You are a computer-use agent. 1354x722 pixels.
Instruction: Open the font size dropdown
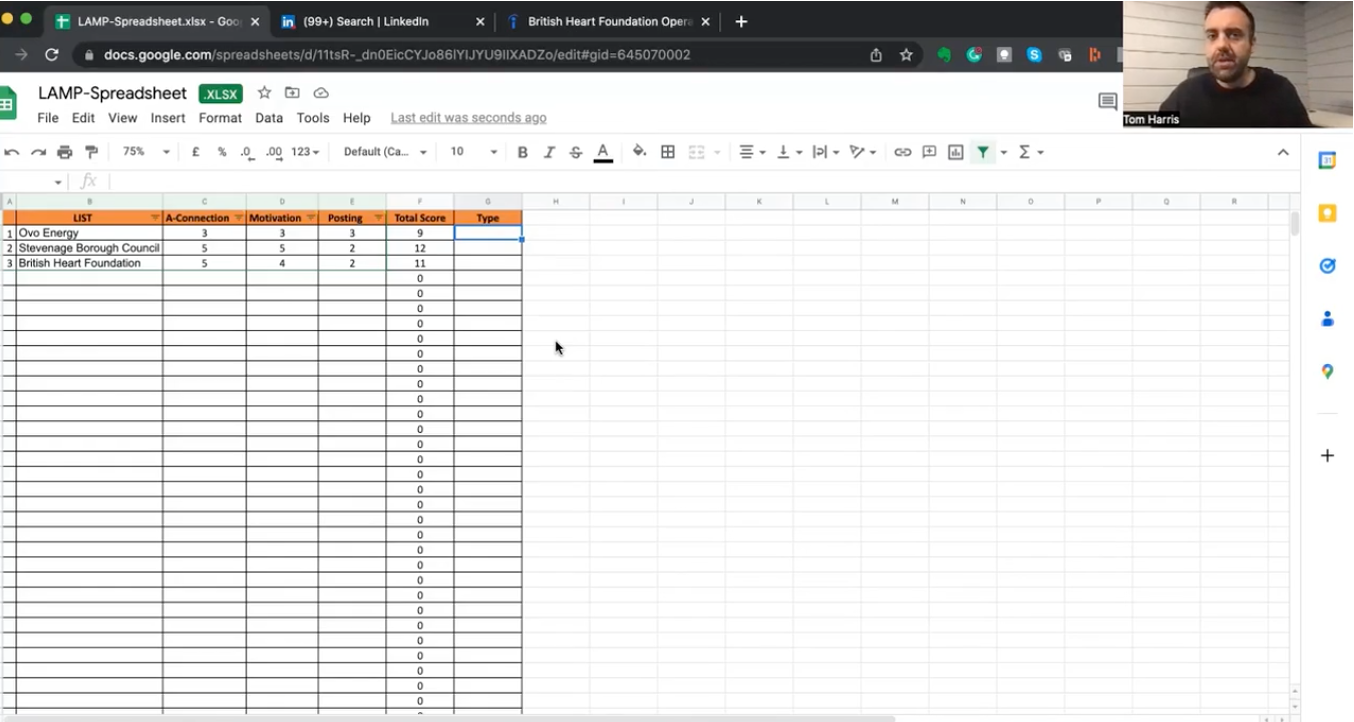pos(473,152)
